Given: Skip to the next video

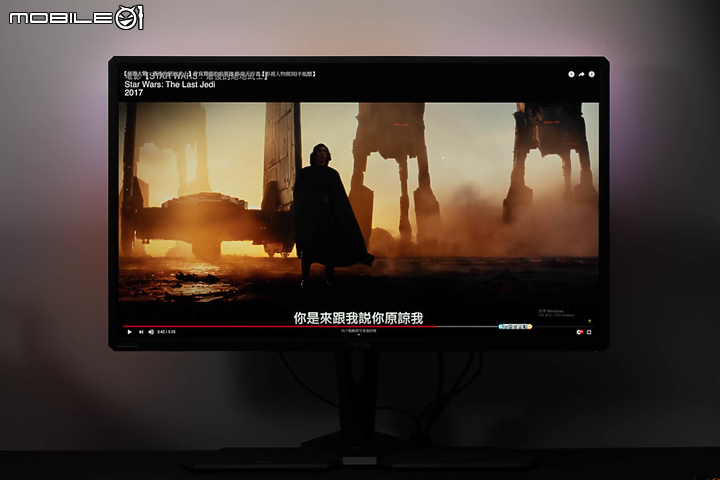Looking at the screenshot, I should (141, 332).
